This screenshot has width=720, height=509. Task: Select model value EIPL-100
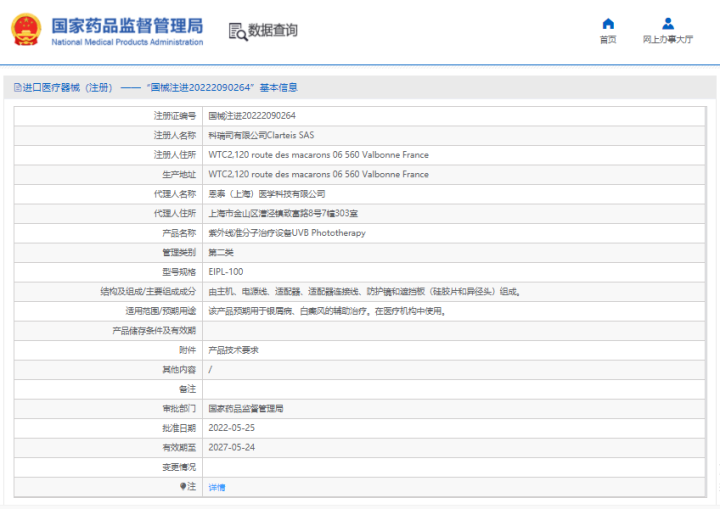pyautogui.click(x=226, y=271)
